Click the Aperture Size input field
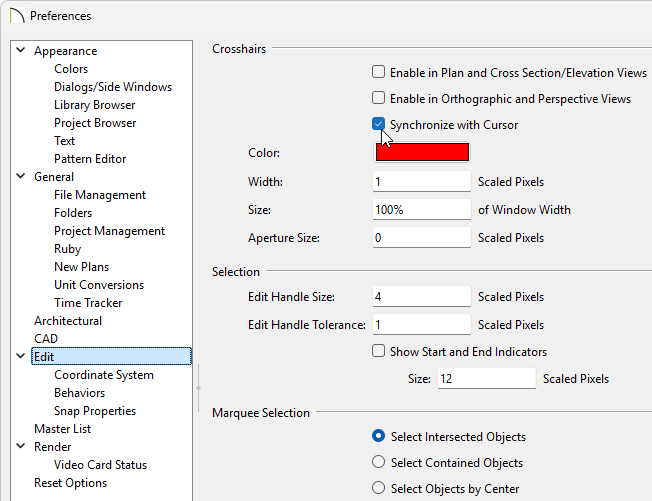Viewport: 652px width, 501px height. pos(422,237)
